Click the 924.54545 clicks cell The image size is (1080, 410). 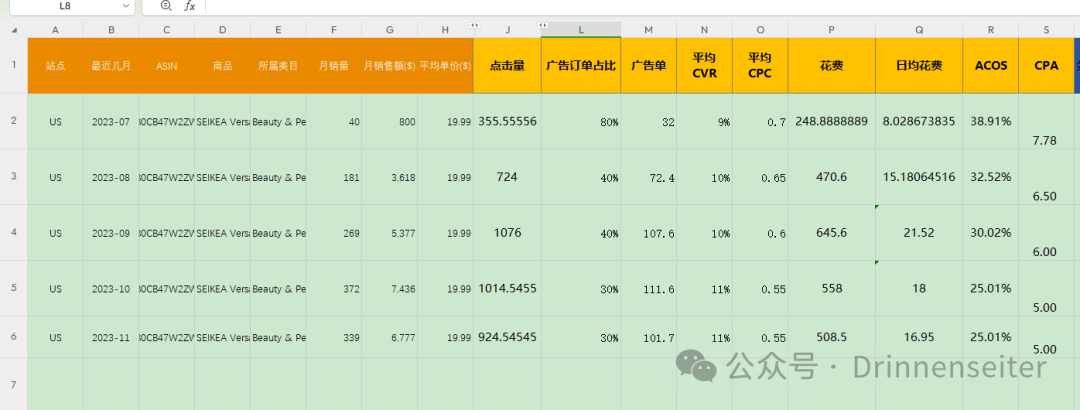[x=508, y=338]
